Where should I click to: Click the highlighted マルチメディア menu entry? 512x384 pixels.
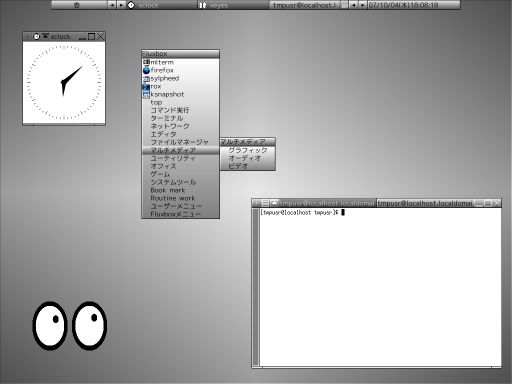180,150
